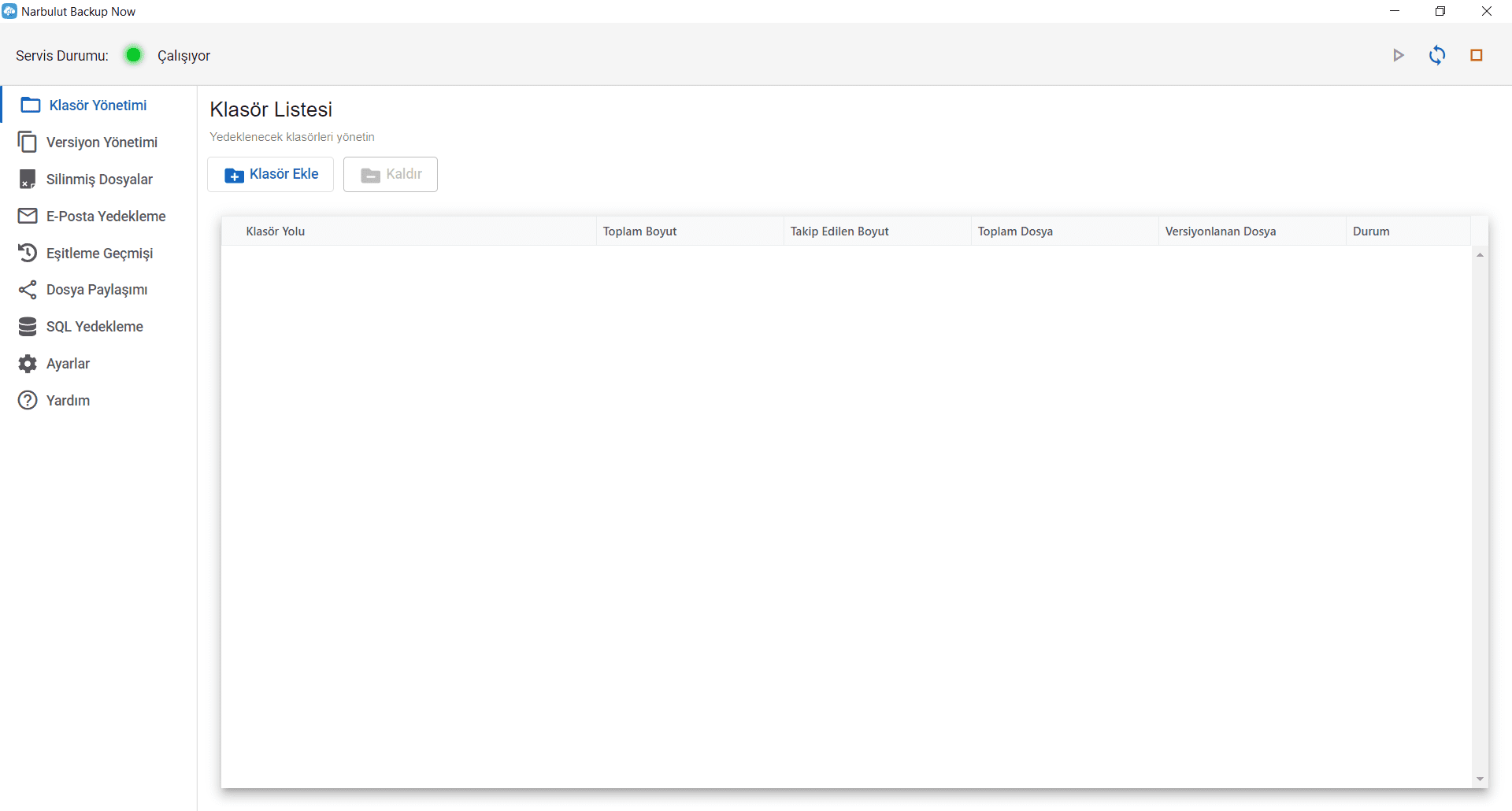Sort by Durum column header

click(x=1408, y=231)
